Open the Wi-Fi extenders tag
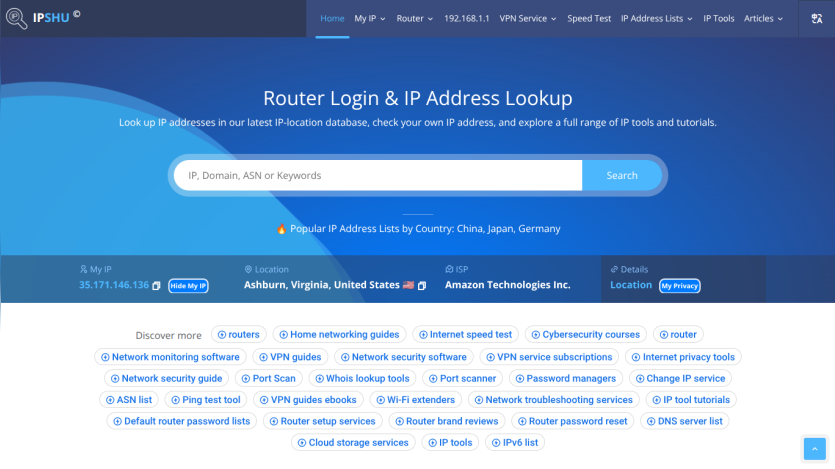This screenshot has height=469, width=835. point(416,400)
